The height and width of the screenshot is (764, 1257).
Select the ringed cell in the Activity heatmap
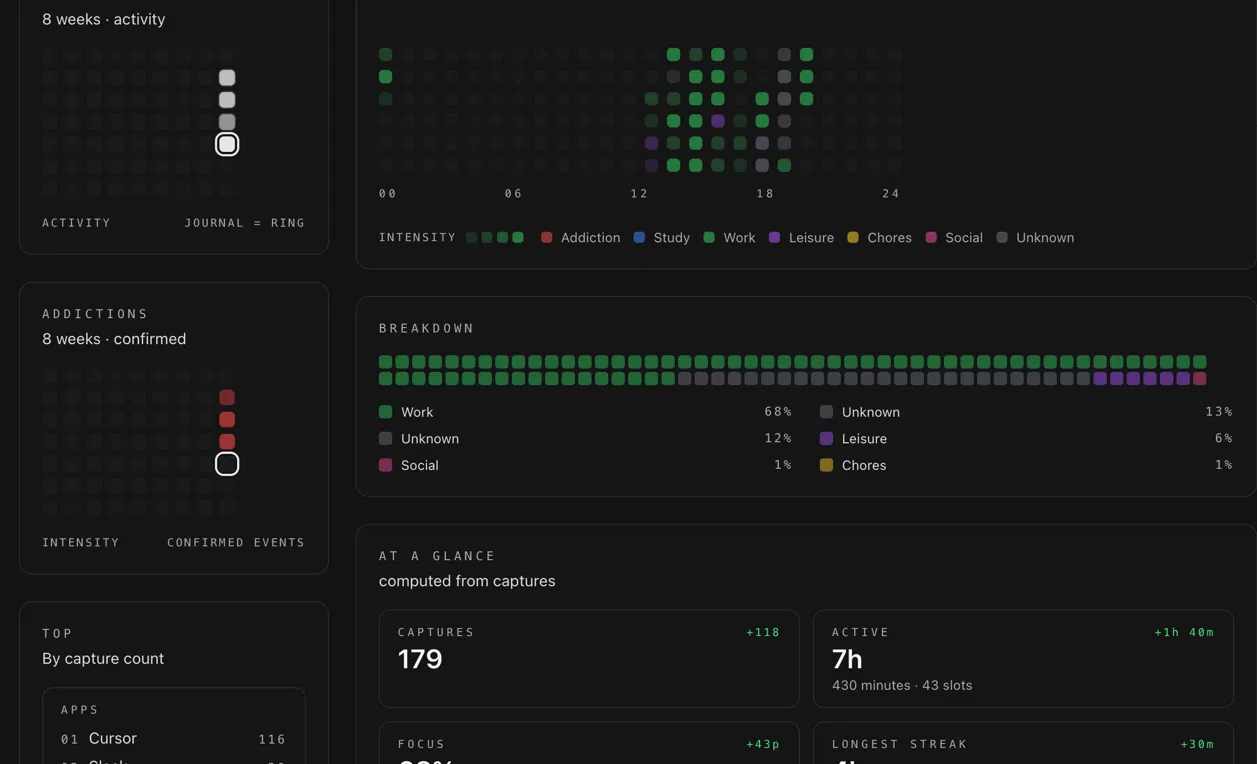(x=227, y=144)
